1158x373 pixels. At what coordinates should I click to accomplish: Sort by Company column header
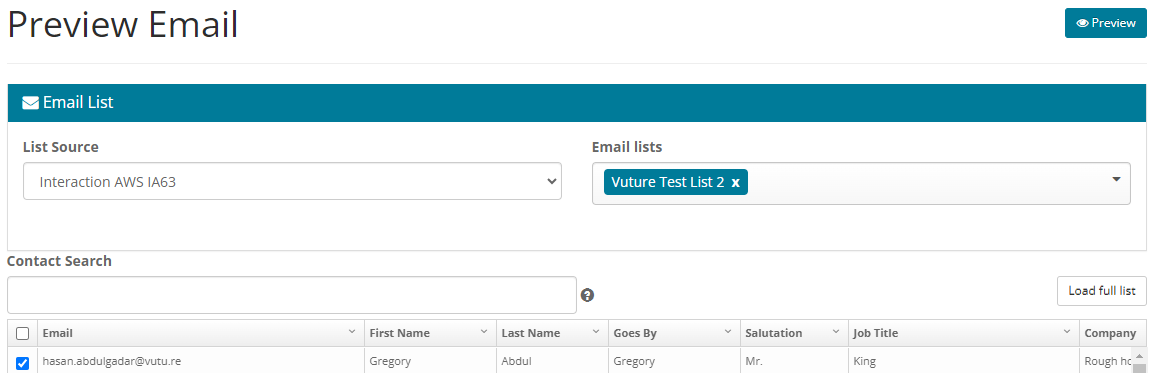coord(1110,333)
